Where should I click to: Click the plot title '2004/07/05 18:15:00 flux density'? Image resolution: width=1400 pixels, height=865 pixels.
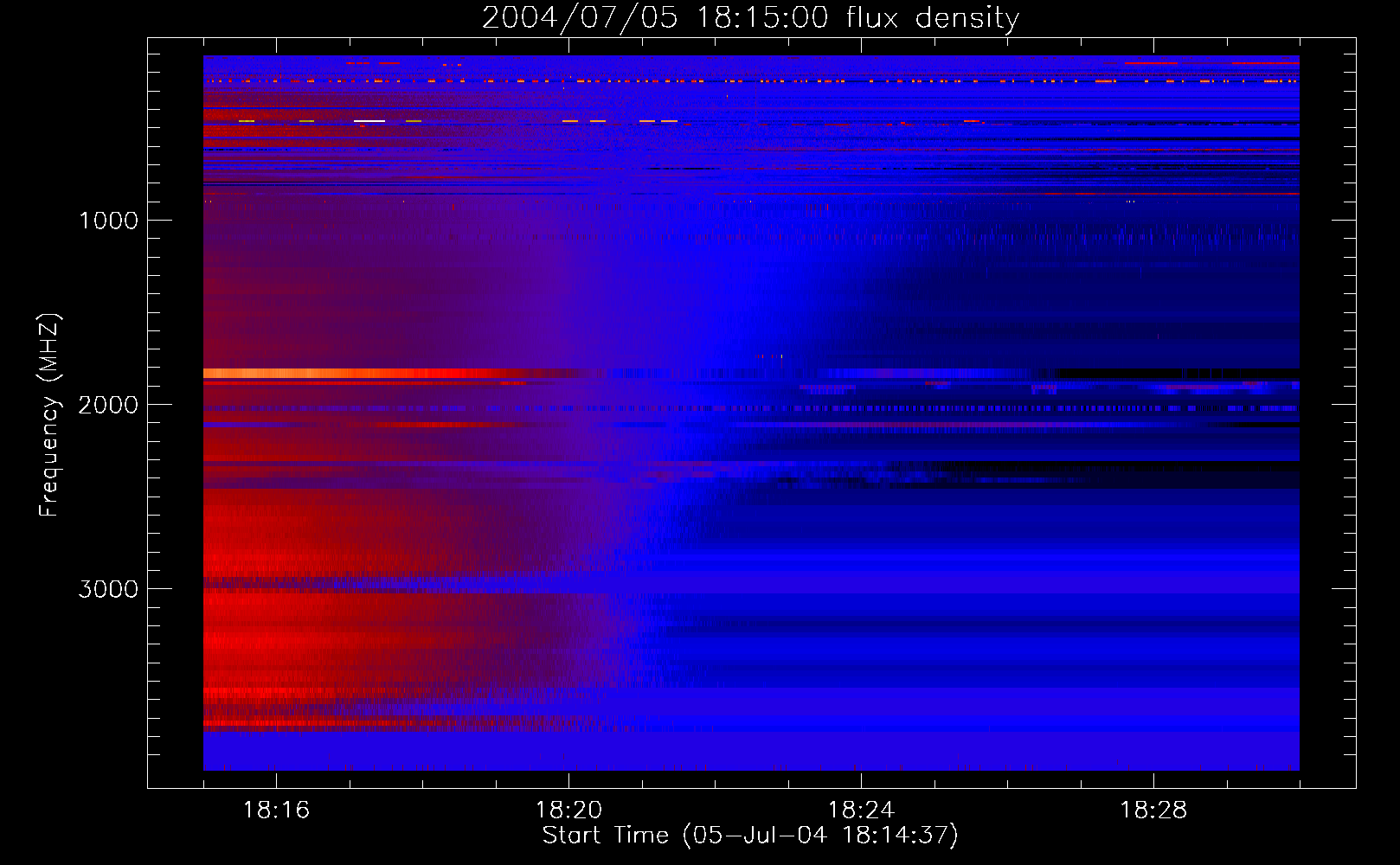(x=750, y=17)
